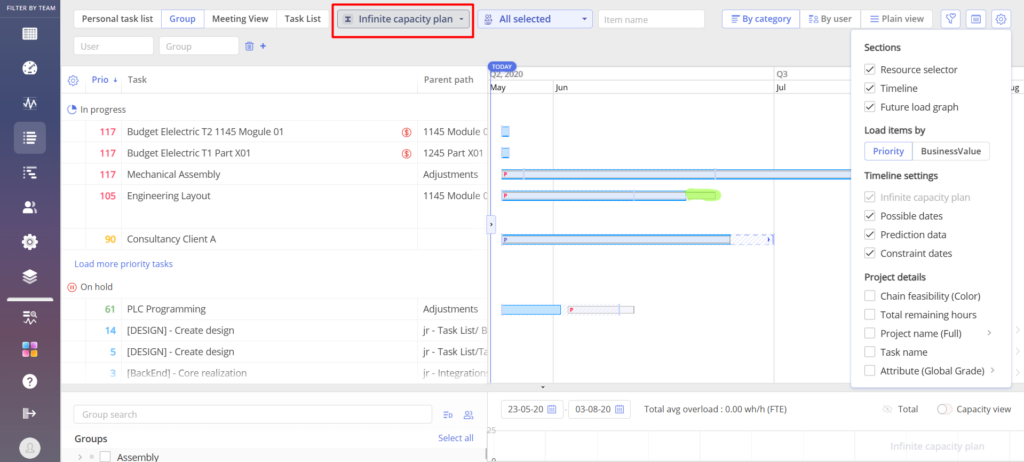This screenshot has width=1024, height=462.
Task: Disable the Prediction data checkbox
Action: pos(870,235)
